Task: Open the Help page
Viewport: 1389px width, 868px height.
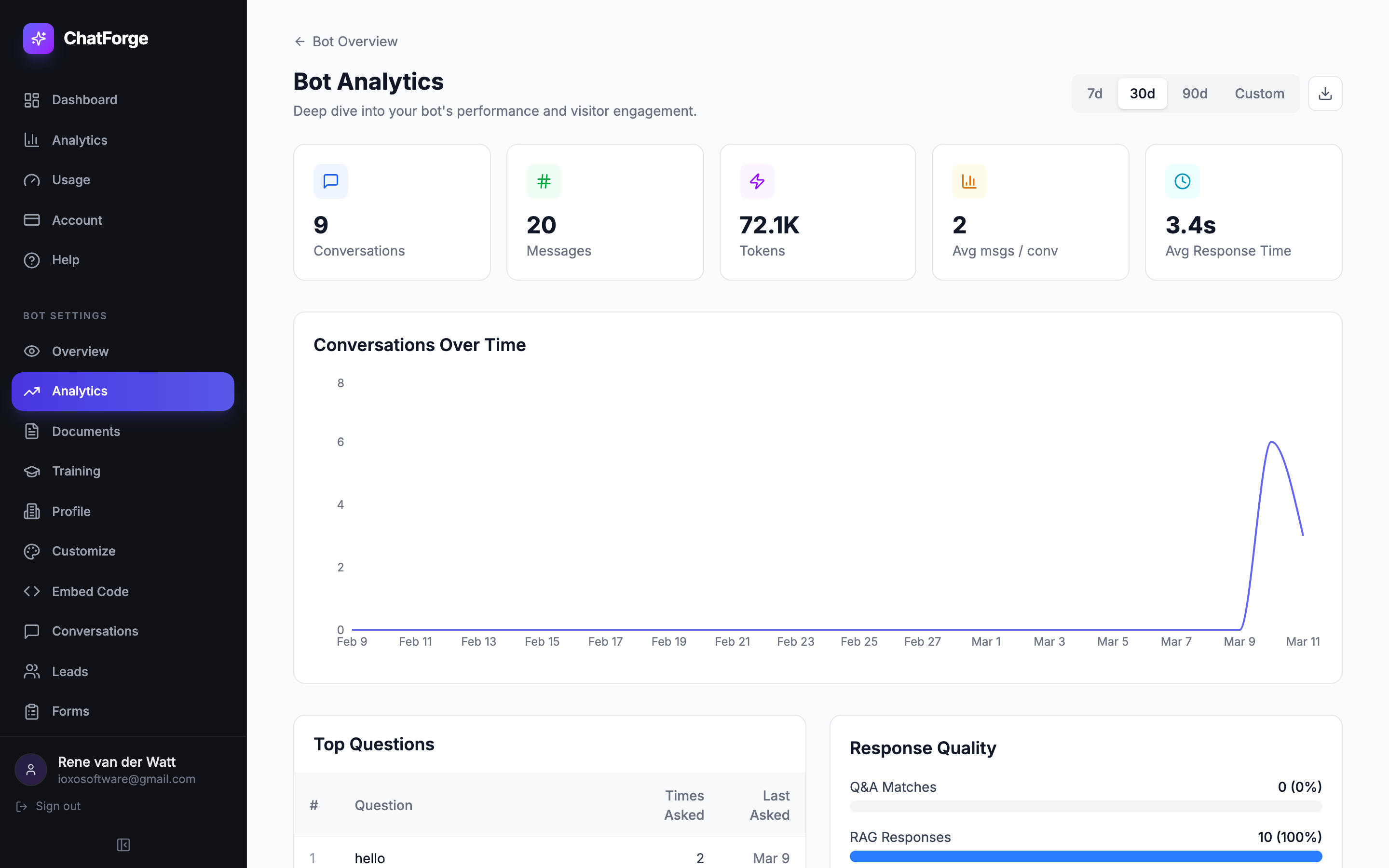Action: coord(67,259)
